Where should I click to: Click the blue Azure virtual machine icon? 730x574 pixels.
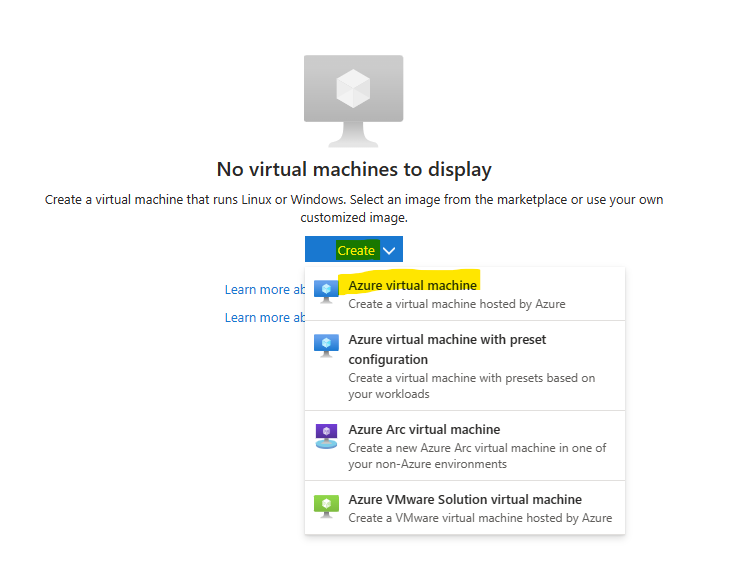(x=326, y=291)
